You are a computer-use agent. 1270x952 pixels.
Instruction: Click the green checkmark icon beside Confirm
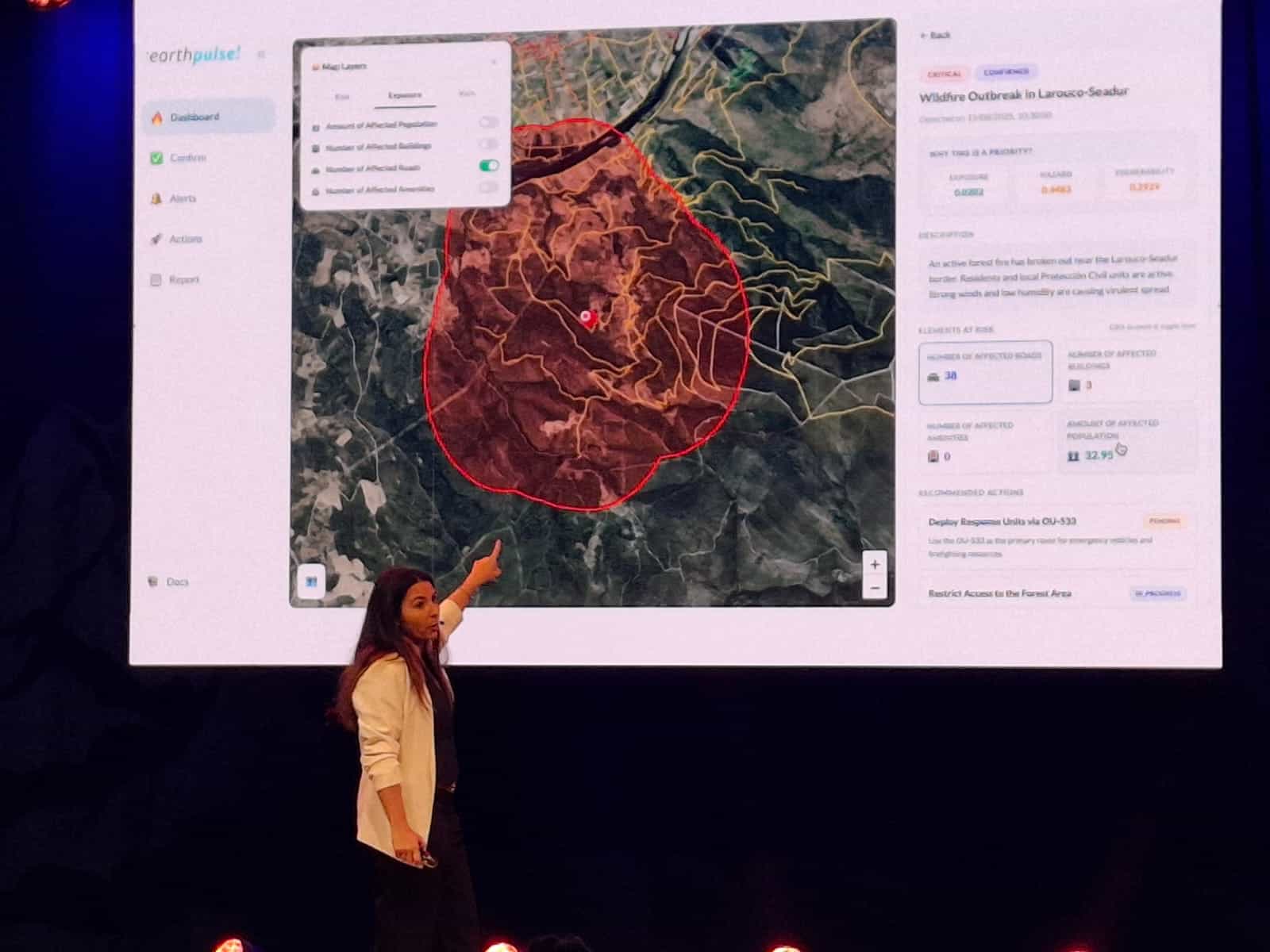coord(156,158)
